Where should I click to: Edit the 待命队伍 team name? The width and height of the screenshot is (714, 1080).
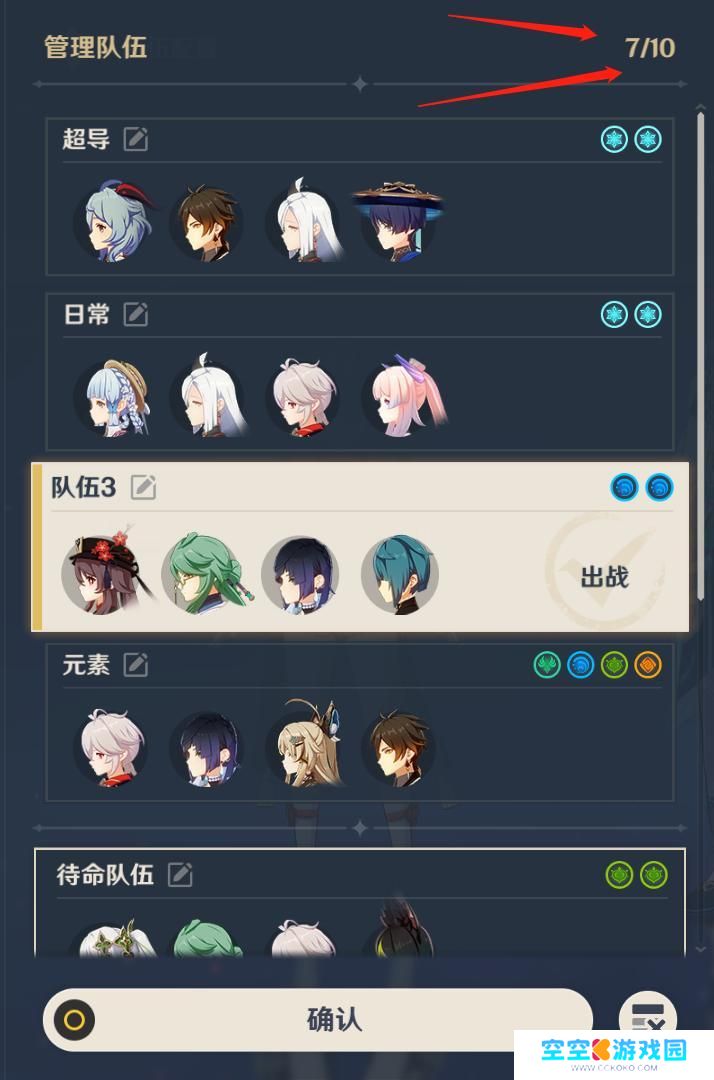tap(180, 875)
